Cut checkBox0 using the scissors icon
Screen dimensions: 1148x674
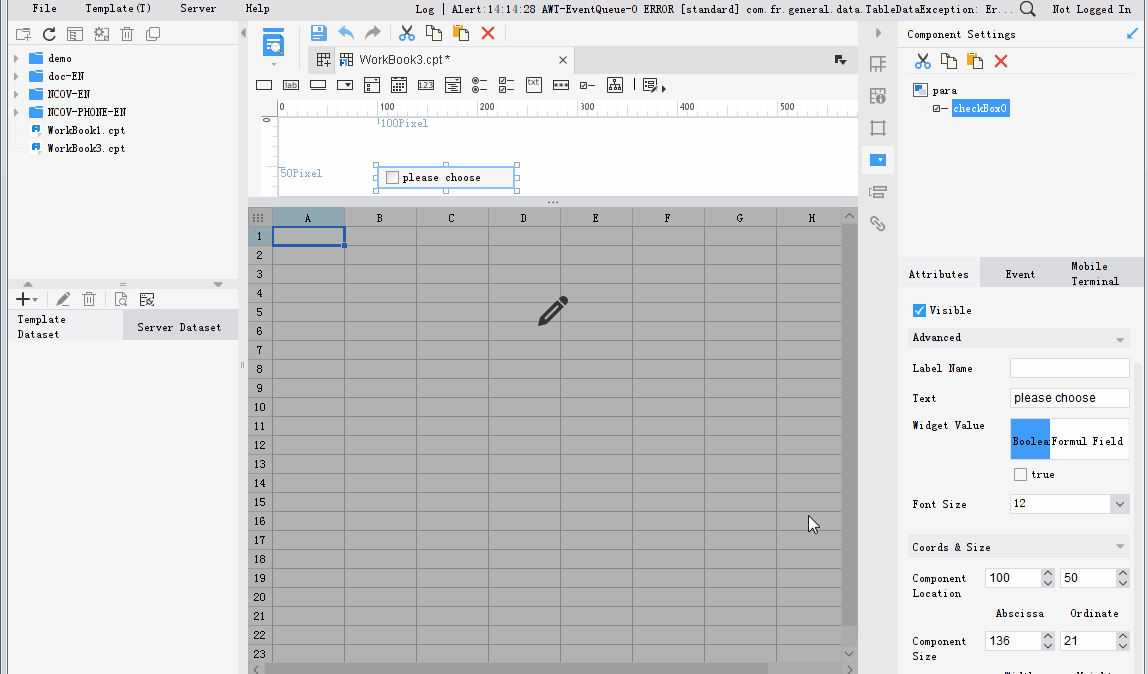(922, 62)
